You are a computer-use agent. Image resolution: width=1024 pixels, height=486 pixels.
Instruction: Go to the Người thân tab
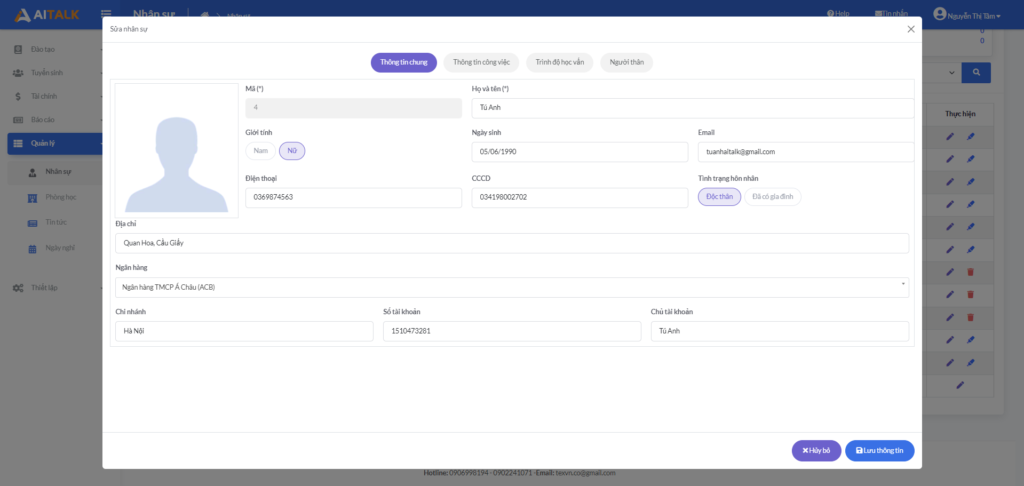click(x=626, y=62)
